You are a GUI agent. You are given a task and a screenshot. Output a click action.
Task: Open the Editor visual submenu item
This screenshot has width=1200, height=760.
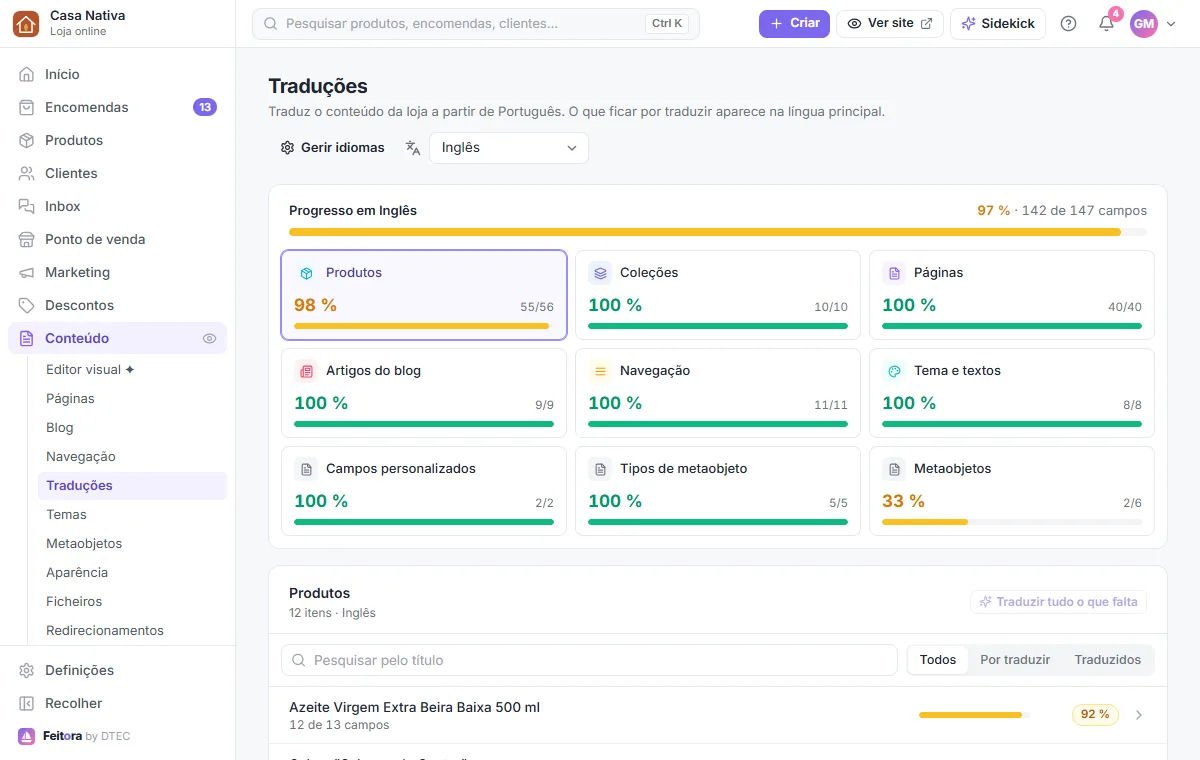pyautogui.click(x=132, y=369)
